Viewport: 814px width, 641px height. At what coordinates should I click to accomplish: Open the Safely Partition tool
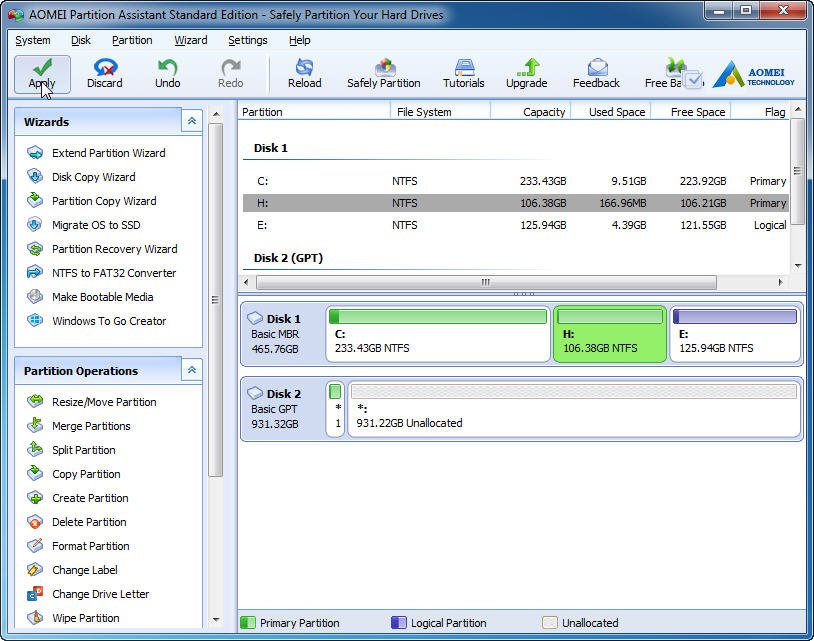click(383, 68)
